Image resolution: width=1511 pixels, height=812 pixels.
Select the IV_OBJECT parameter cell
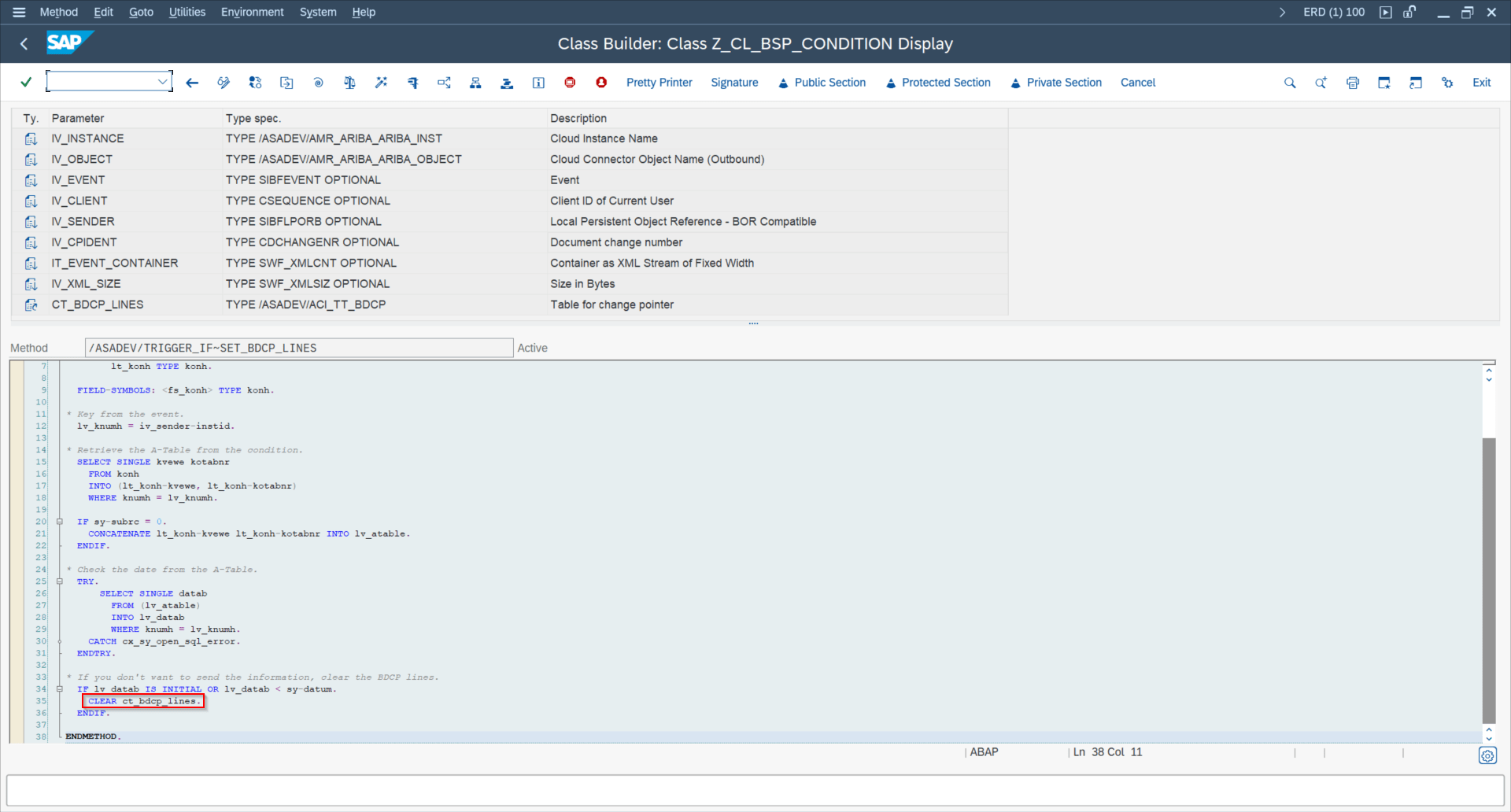135,159
